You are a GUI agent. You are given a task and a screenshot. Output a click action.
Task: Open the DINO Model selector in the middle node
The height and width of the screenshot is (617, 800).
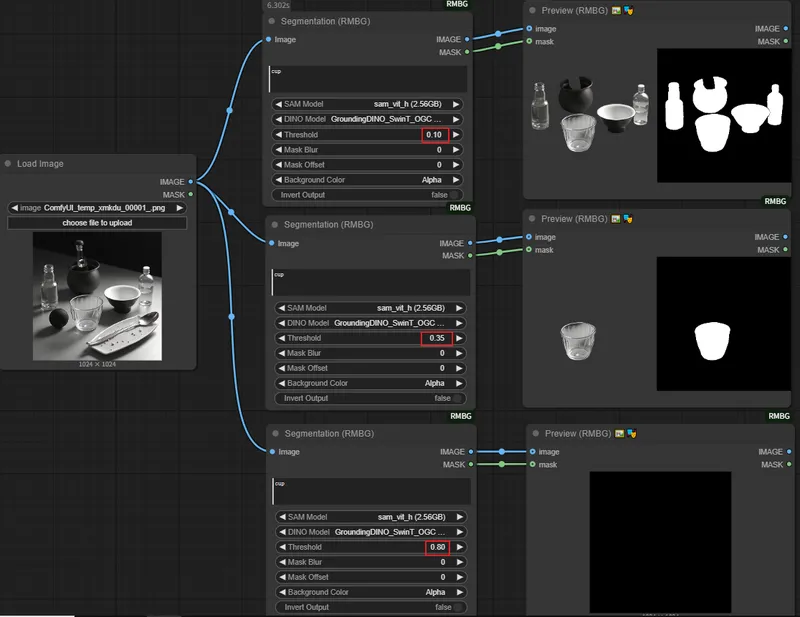coord(368,323)
